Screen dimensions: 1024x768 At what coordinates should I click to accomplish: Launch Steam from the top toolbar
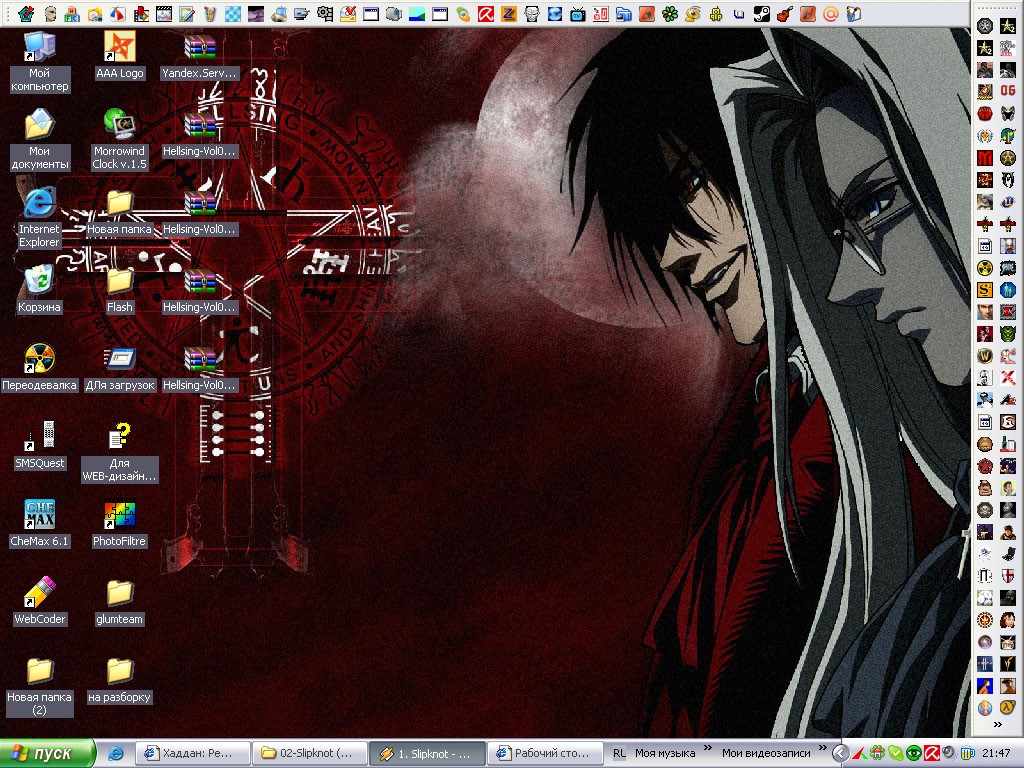click(761, 14)
